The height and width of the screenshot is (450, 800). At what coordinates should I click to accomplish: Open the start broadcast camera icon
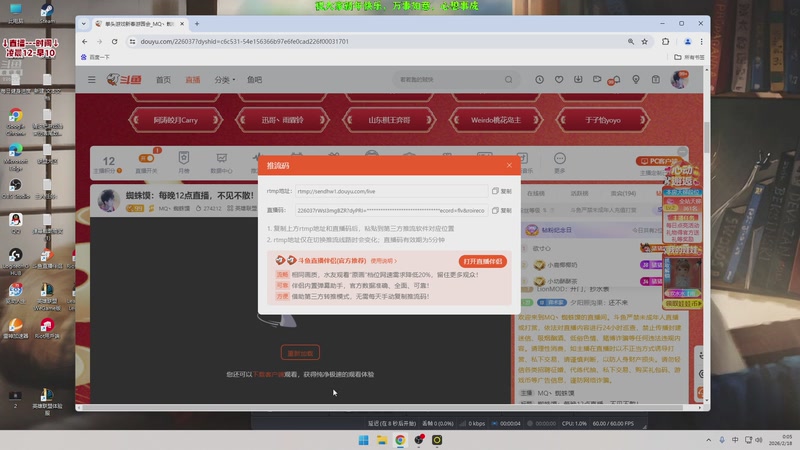(597, 80)
